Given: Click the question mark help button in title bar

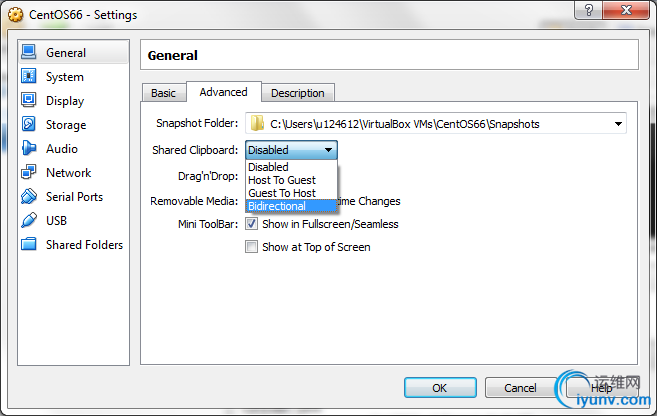Looking at the screenshot, I should coord(588,10).
